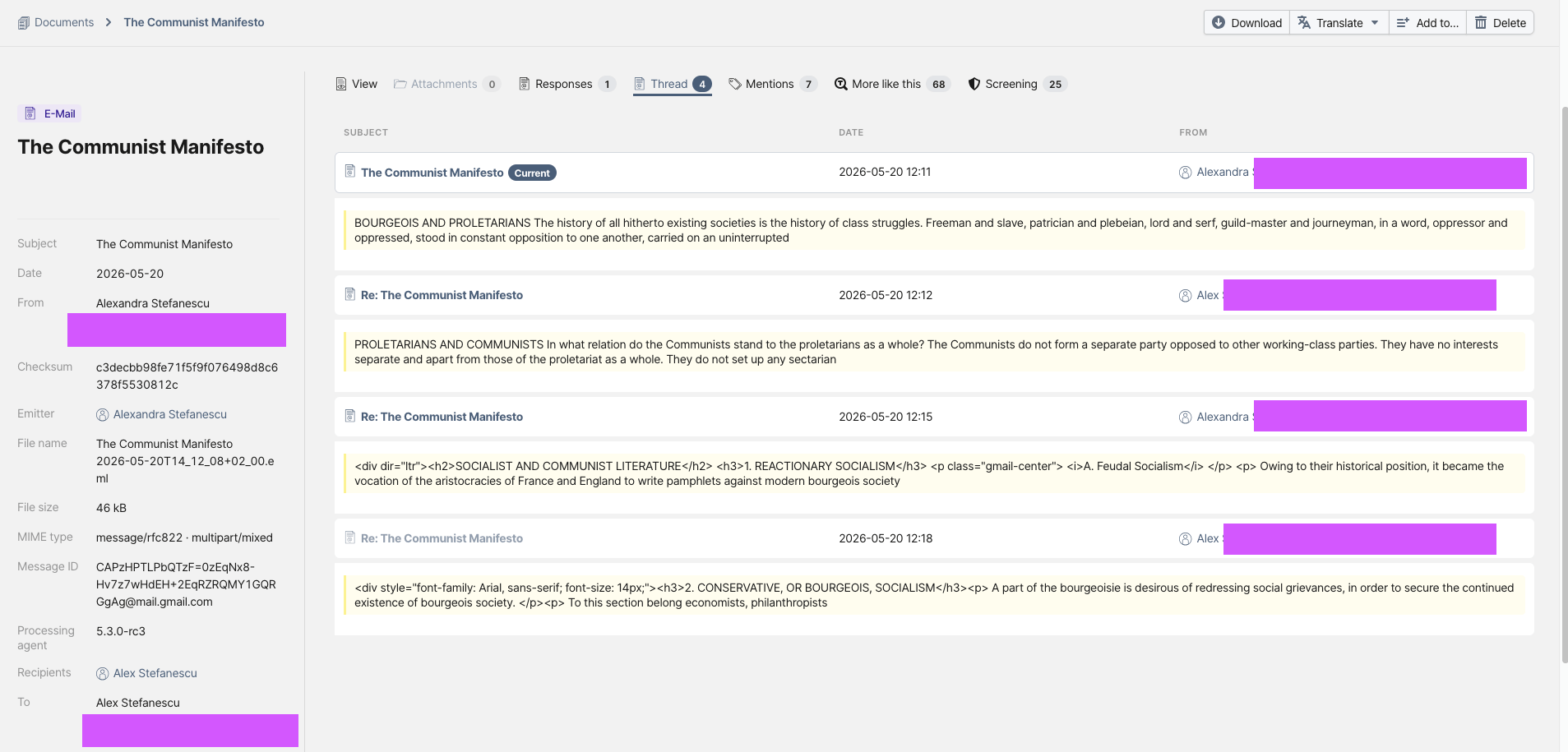Click the Thread tab document icon
The image size is (1568, 752).
(x=639, y=84)
